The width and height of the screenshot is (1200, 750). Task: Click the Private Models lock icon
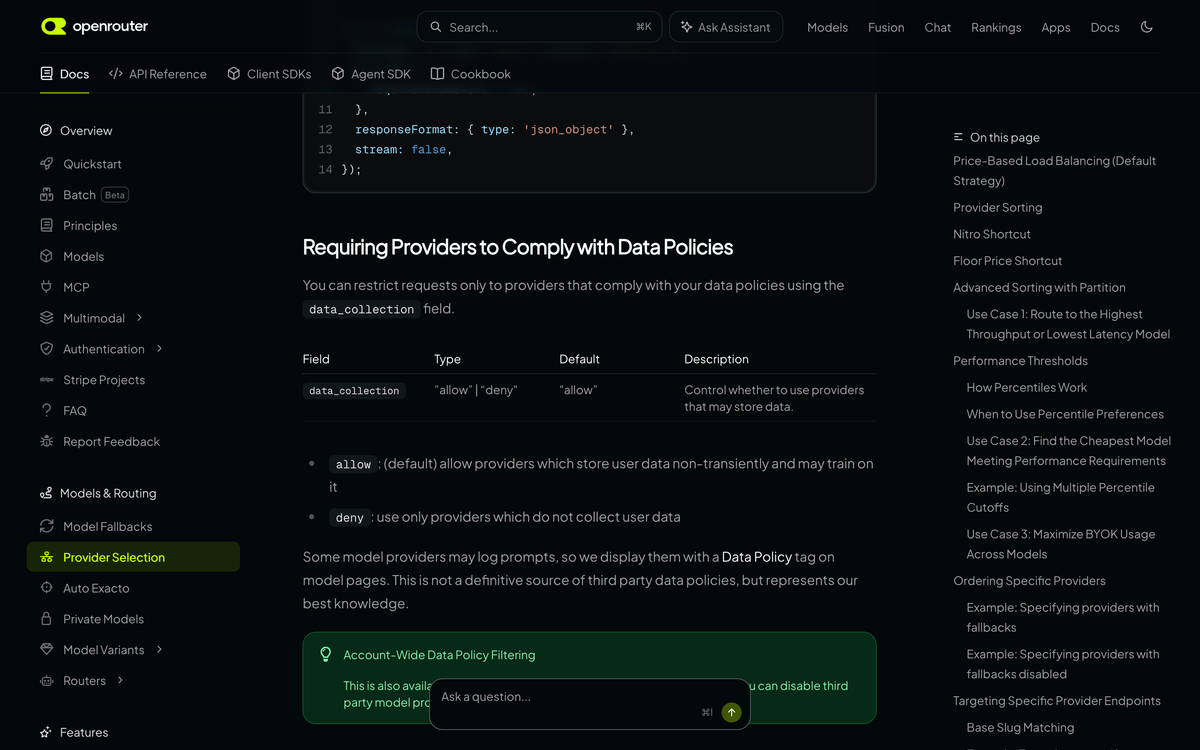click(x=46, y=619)
